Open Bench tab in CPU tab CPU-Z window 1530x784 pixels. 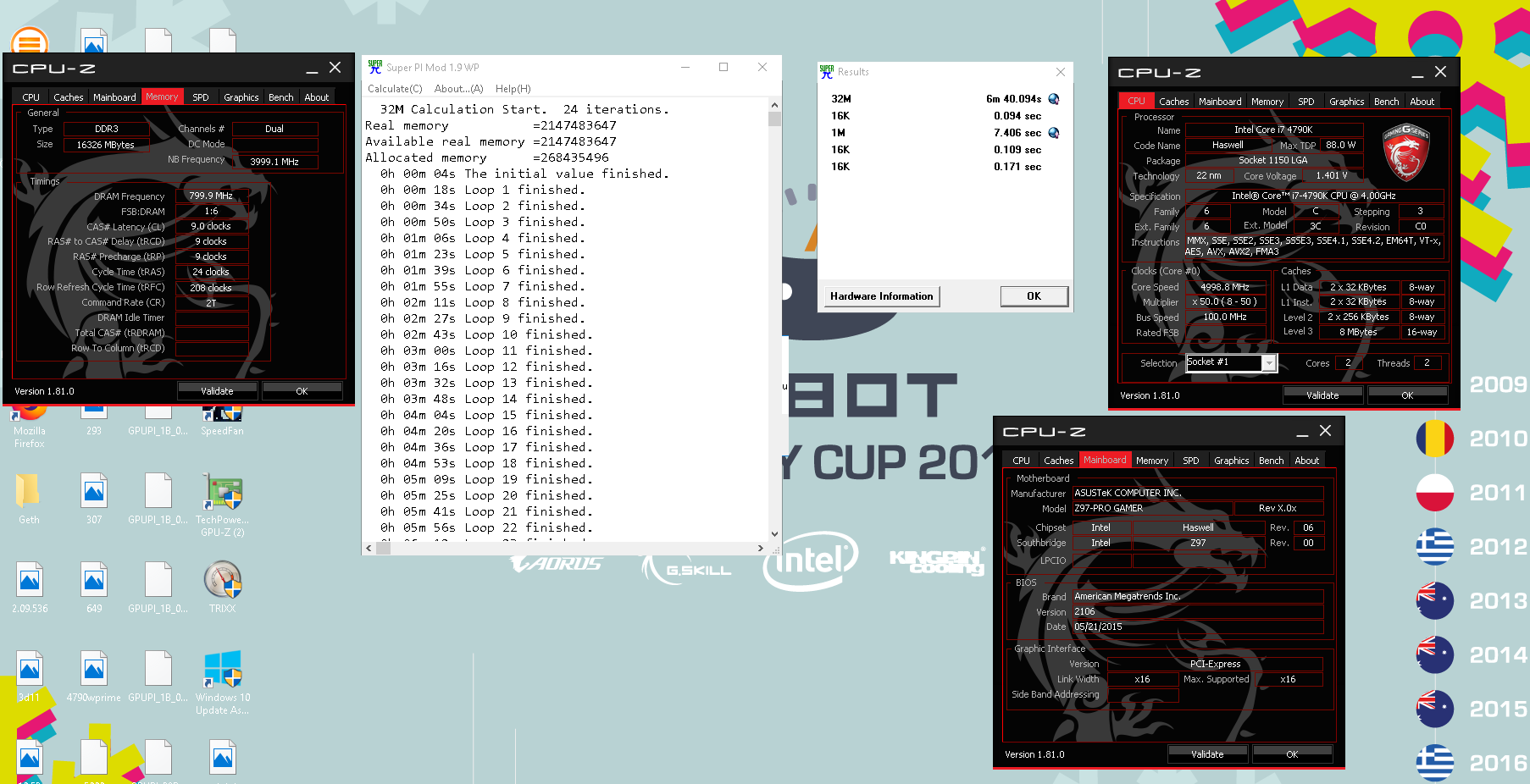(1386, 102)
